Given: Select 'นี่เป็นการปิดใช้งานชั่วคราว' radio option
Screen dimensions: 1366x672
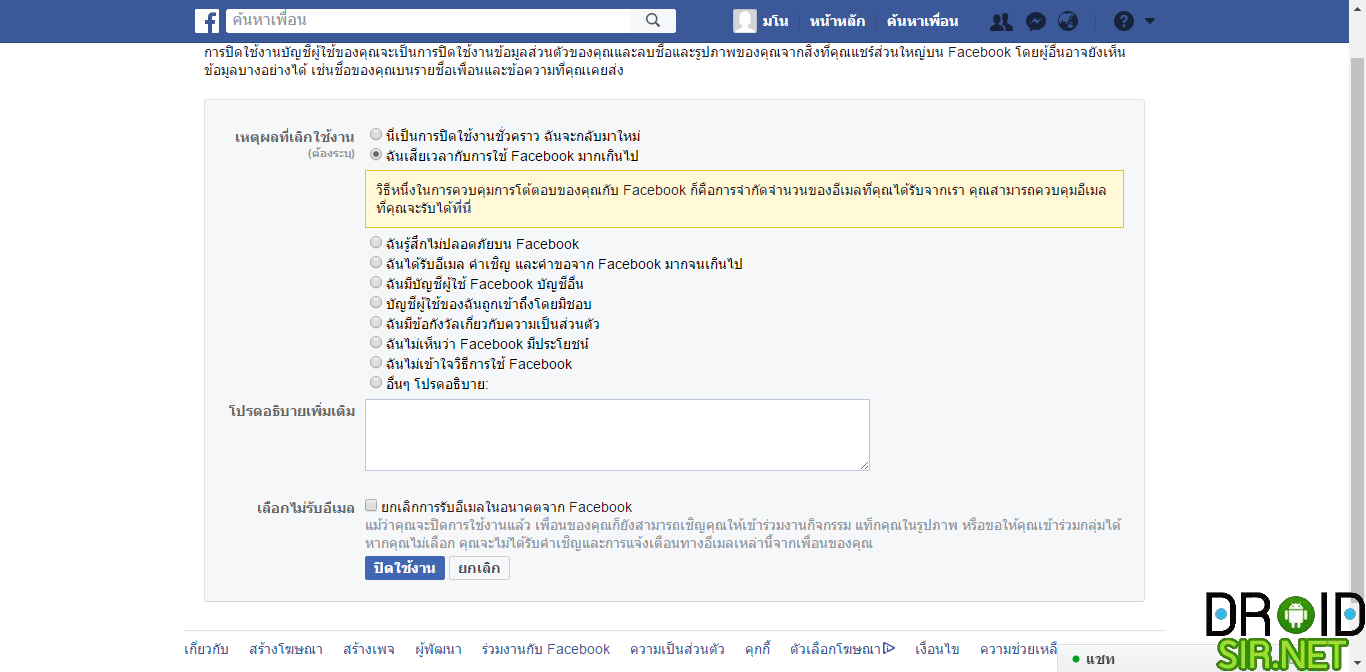Looking at the screenshot, I should tap(376, 134).
